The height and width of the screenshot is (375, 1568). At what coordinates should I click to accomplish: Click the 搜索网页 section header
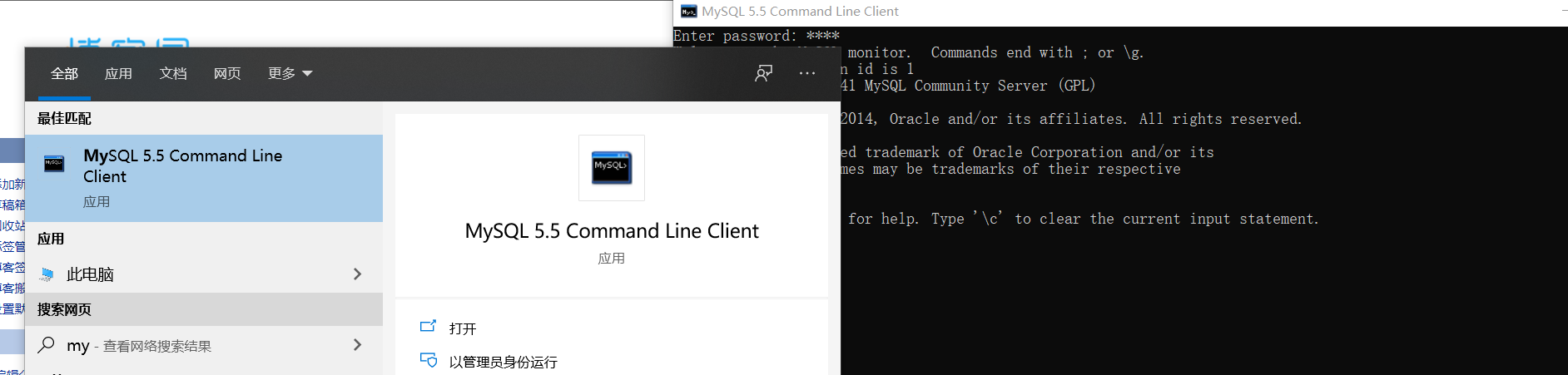point(64,309)
